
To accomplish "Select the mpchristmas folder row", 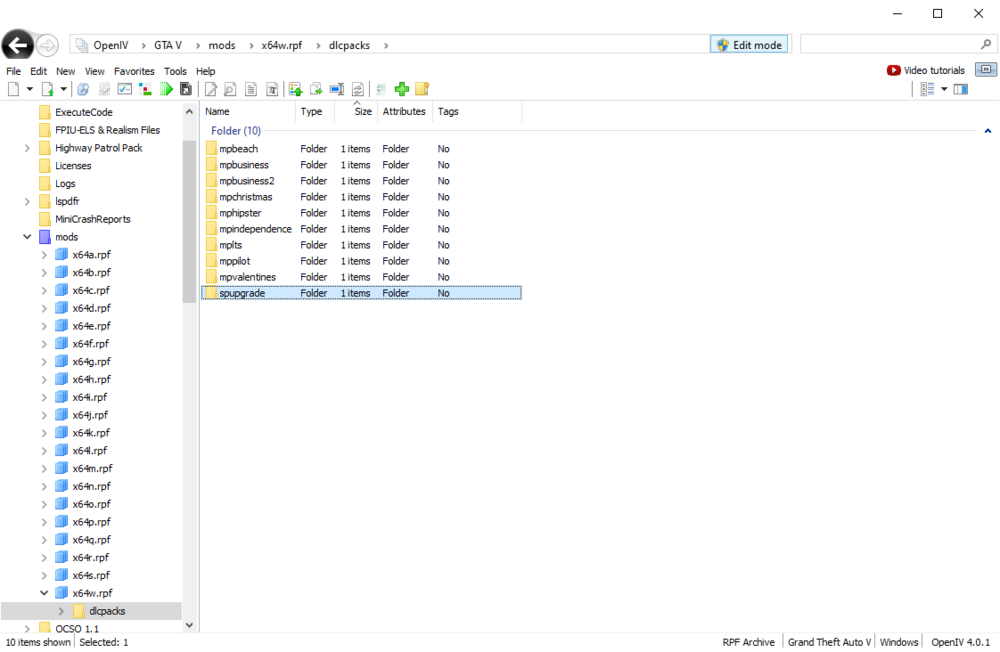I will [x=361, y=197].
